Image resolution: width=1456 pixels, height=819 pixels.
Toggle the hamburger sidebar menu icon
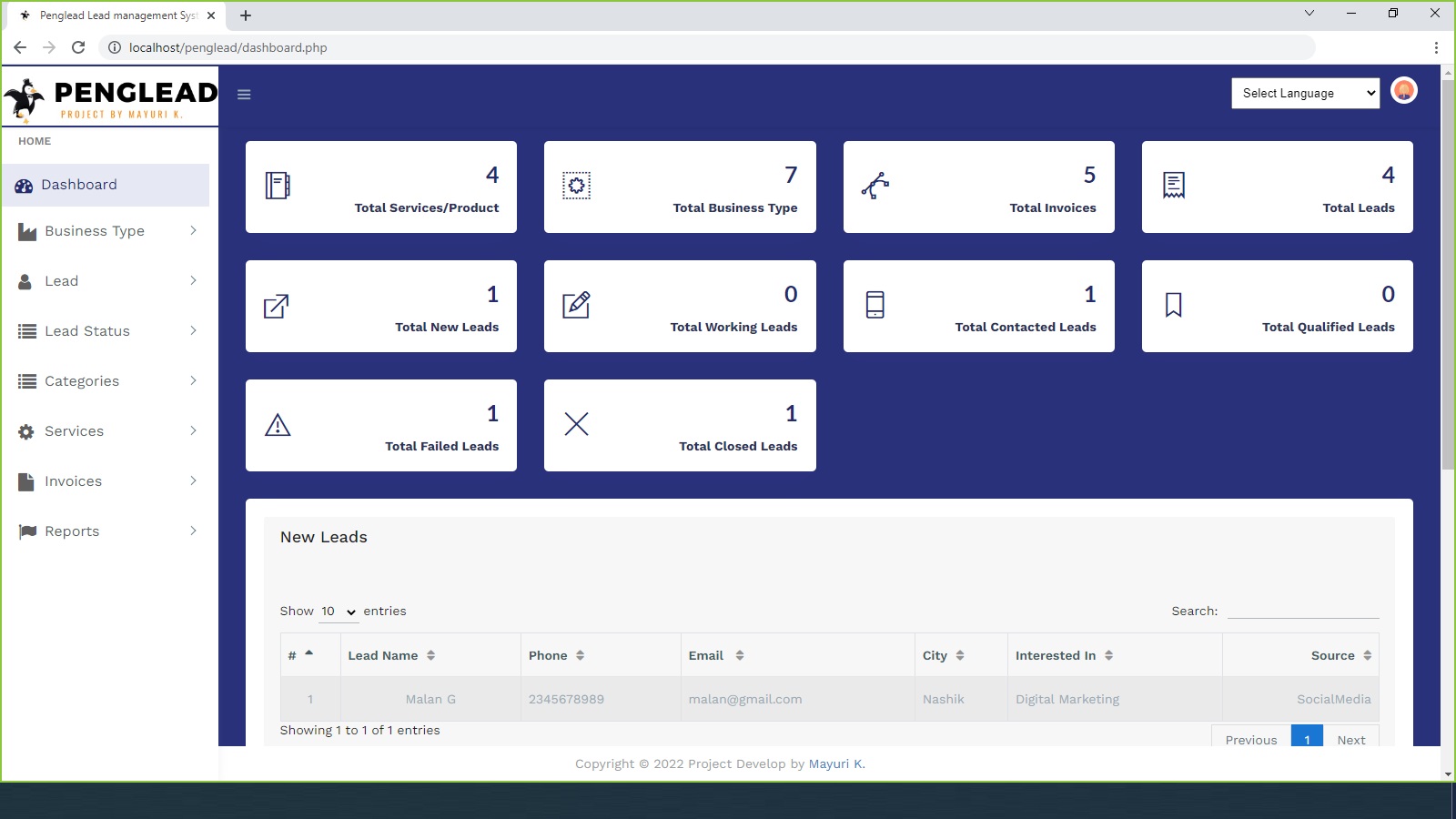pos(244,95)
